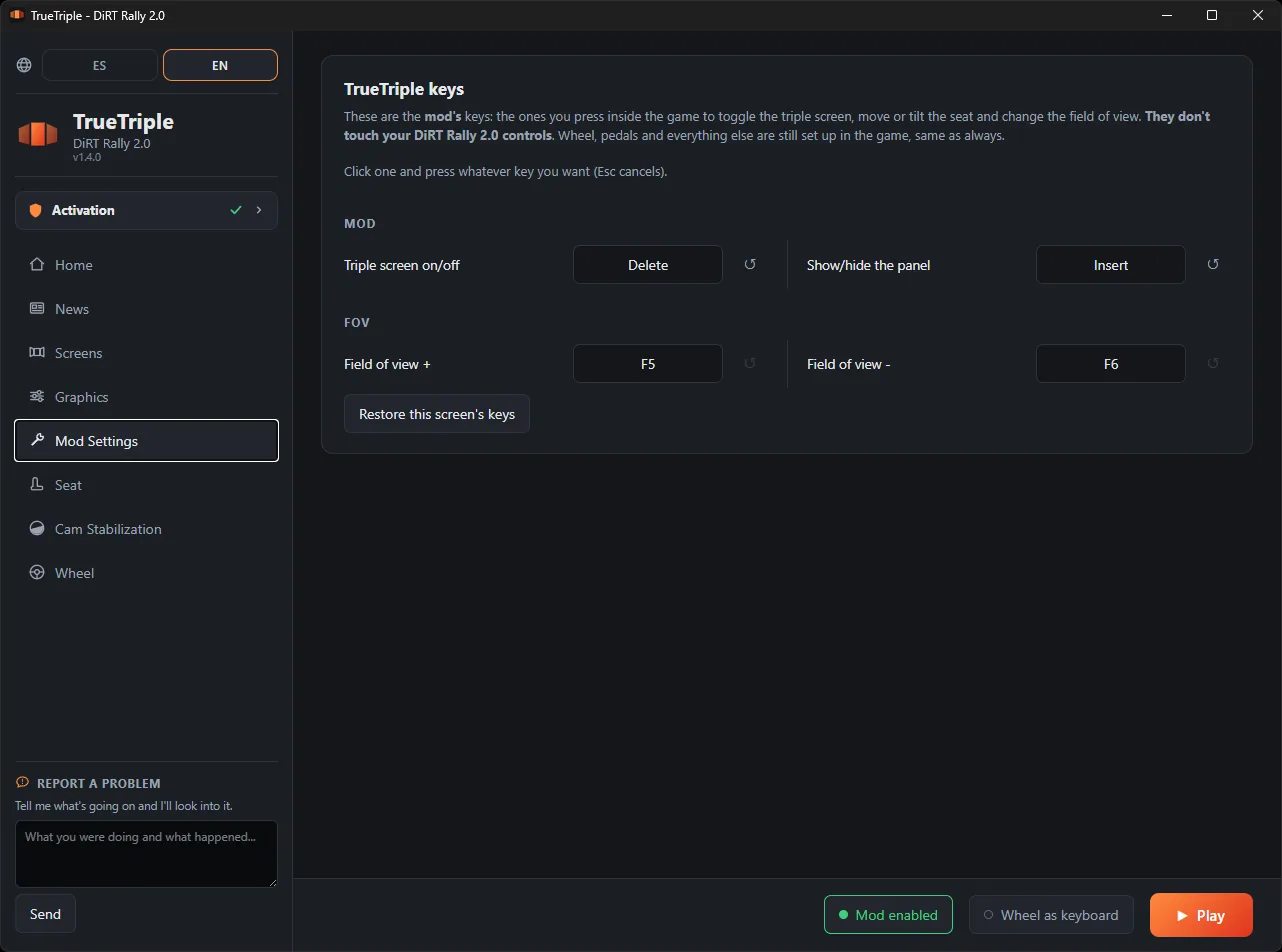Navigate to Graphics settings
Image resolution: width=1282 pixels, height=952 pixels.
[146, 397]
